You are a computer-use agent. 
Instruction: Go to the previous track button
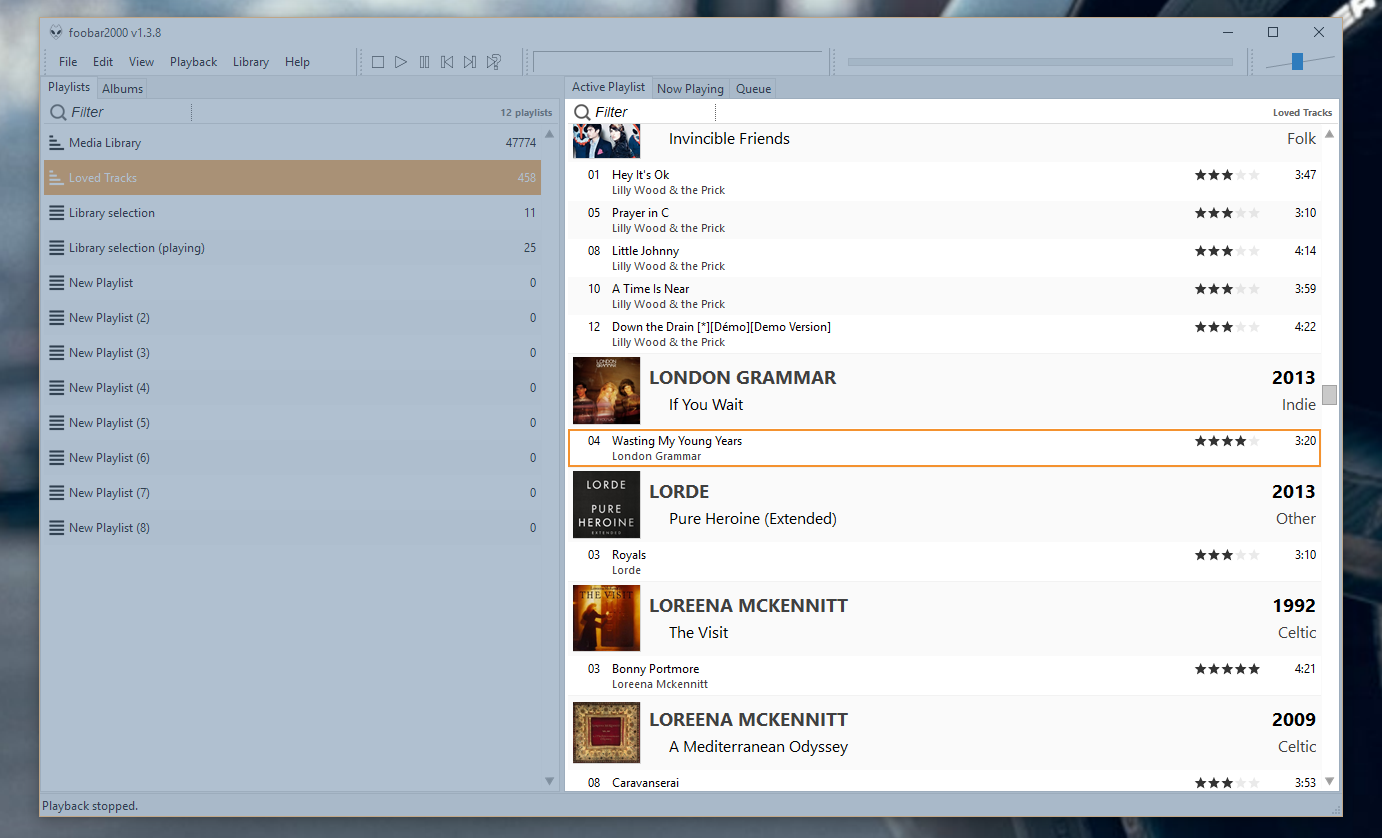[x=447, y=62]
